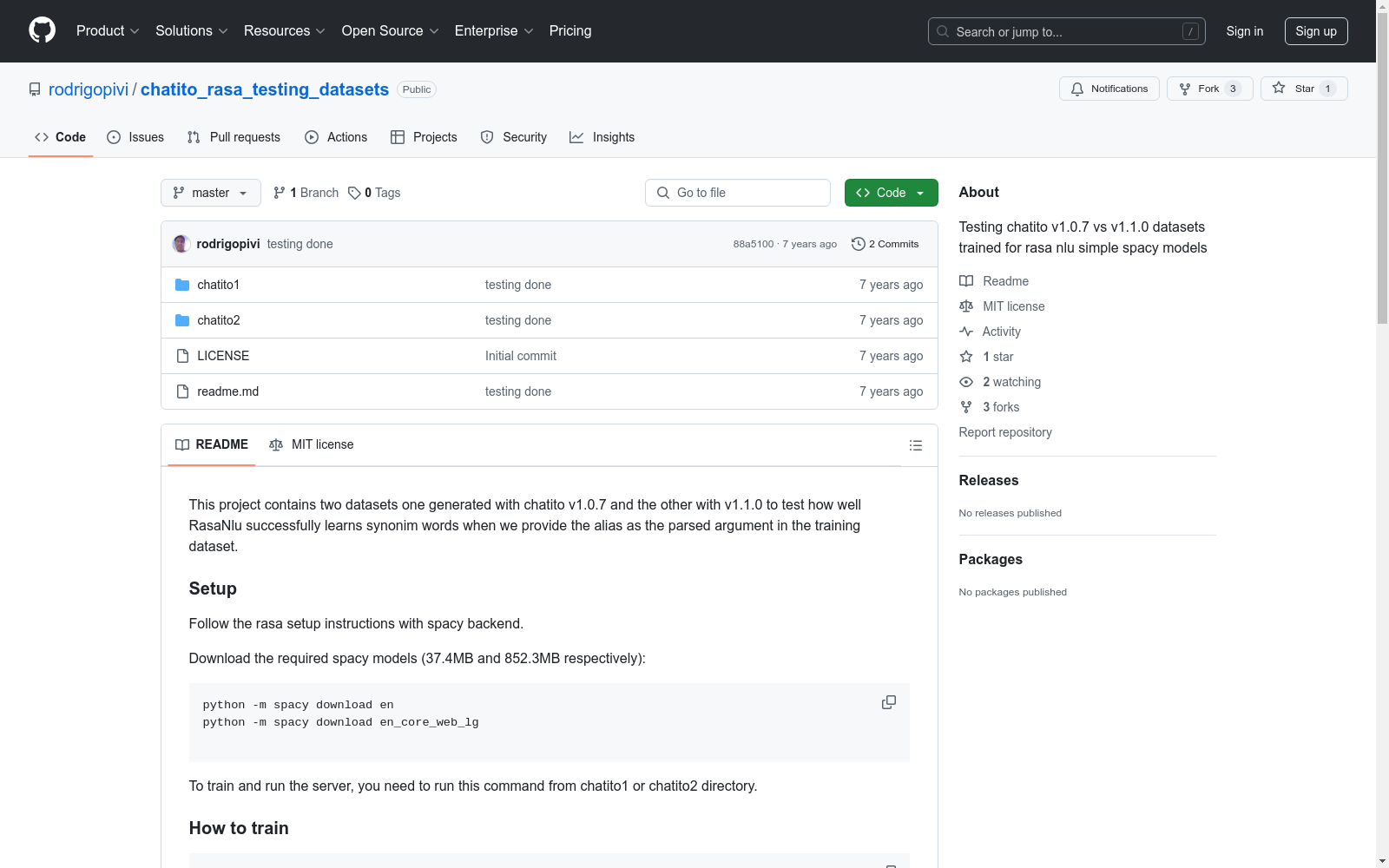Select the Code repository tab
Viewport: 1389px width, 868px height.
click(x=60, y=137)
